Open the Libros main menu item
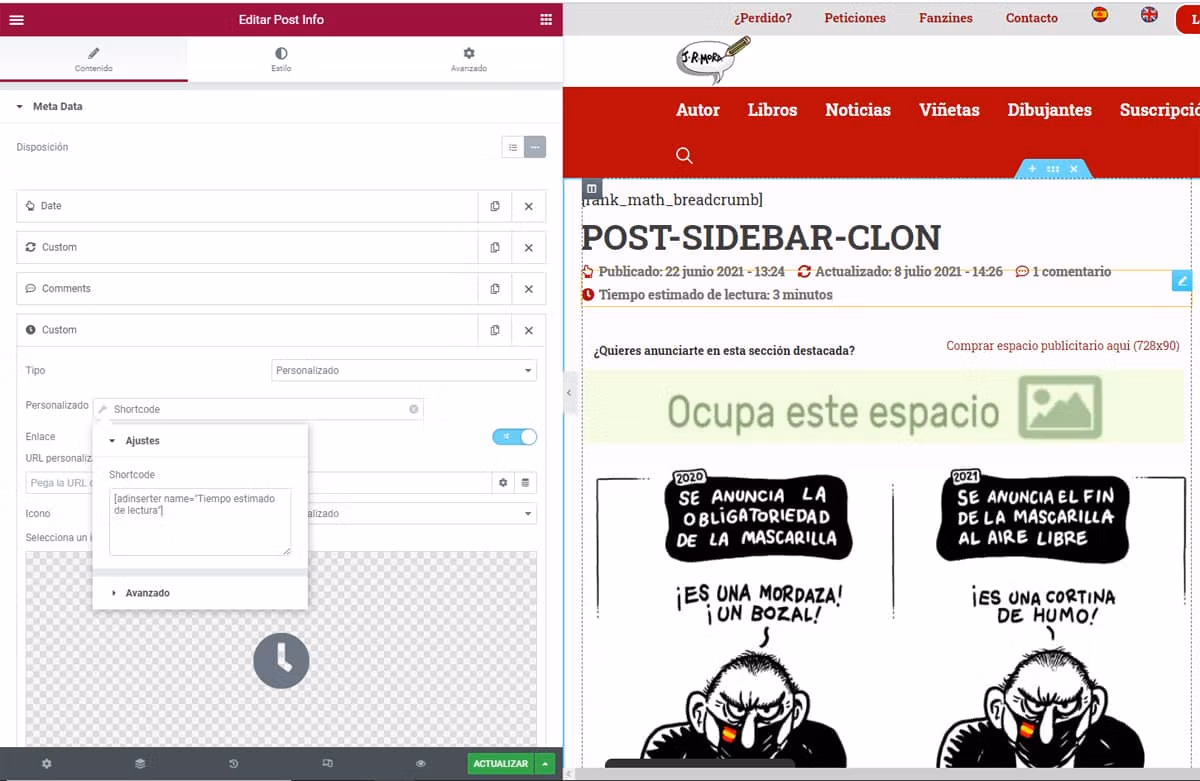Image resolution: width=1200 pixels, height=781 pixels. pos(772,110)
